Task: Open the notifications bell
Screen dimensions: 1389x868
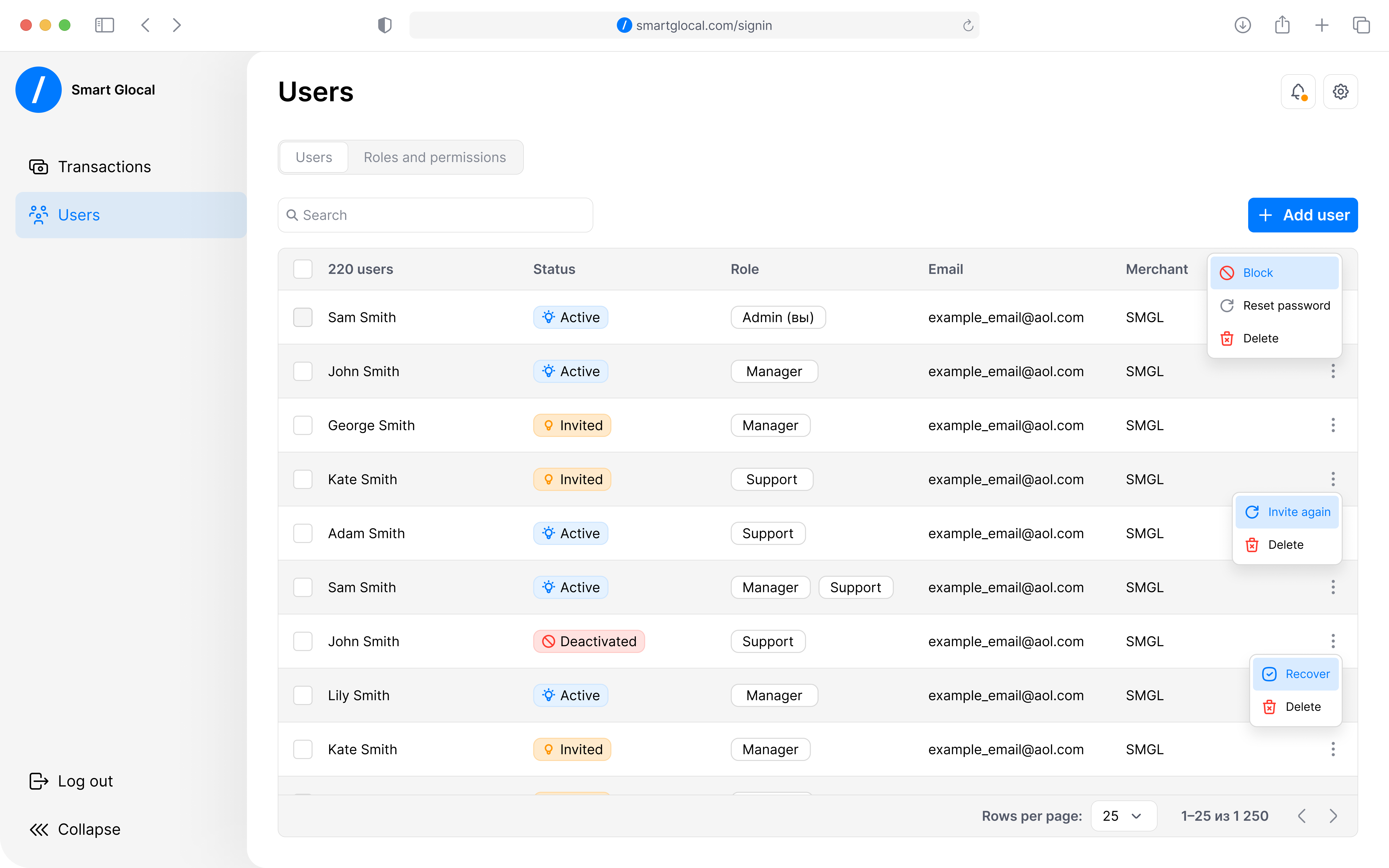Action: [1298, 91]
